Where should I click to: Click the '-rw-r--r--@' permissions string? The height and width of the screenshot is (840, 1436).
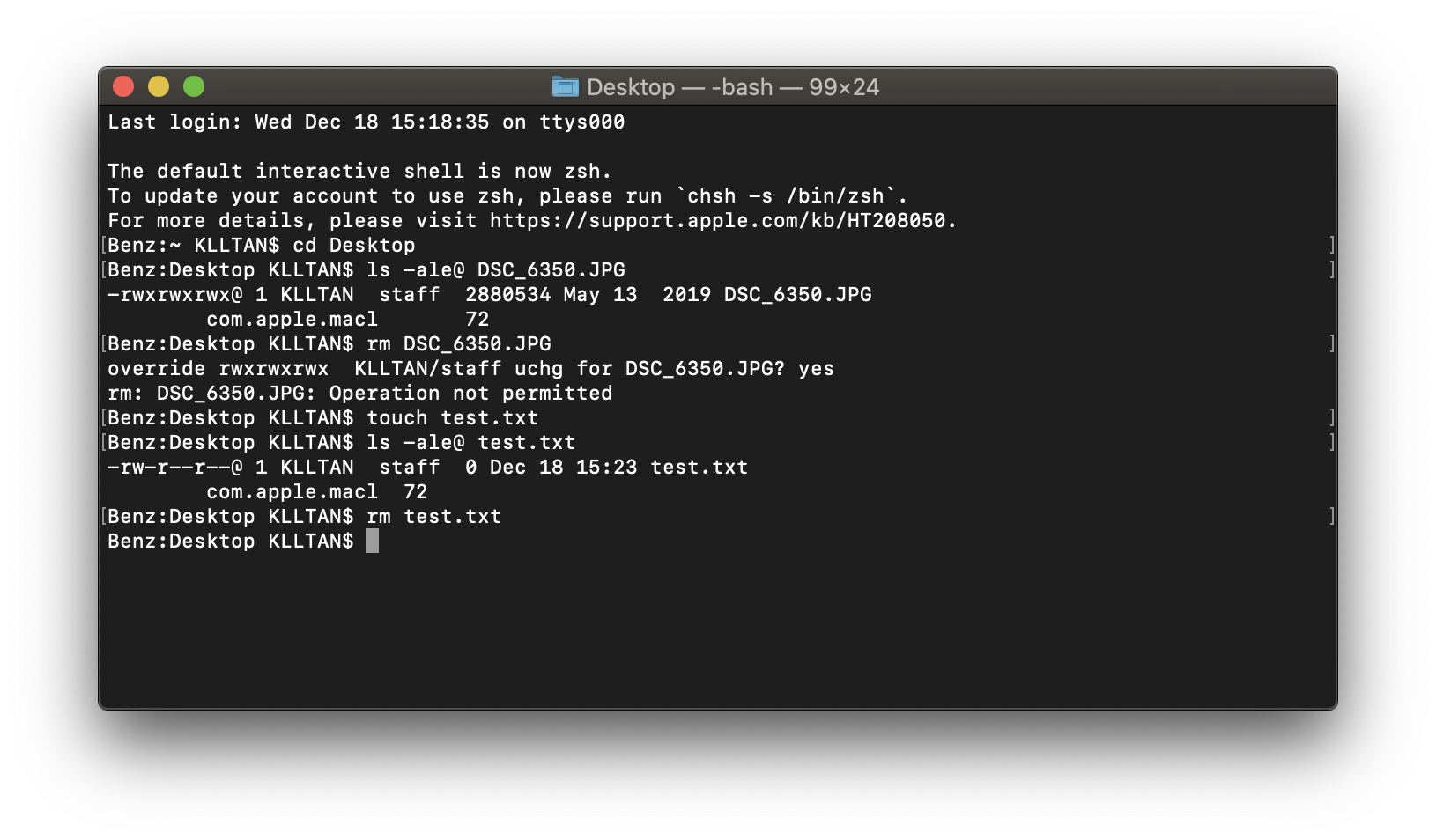(174, 468)
